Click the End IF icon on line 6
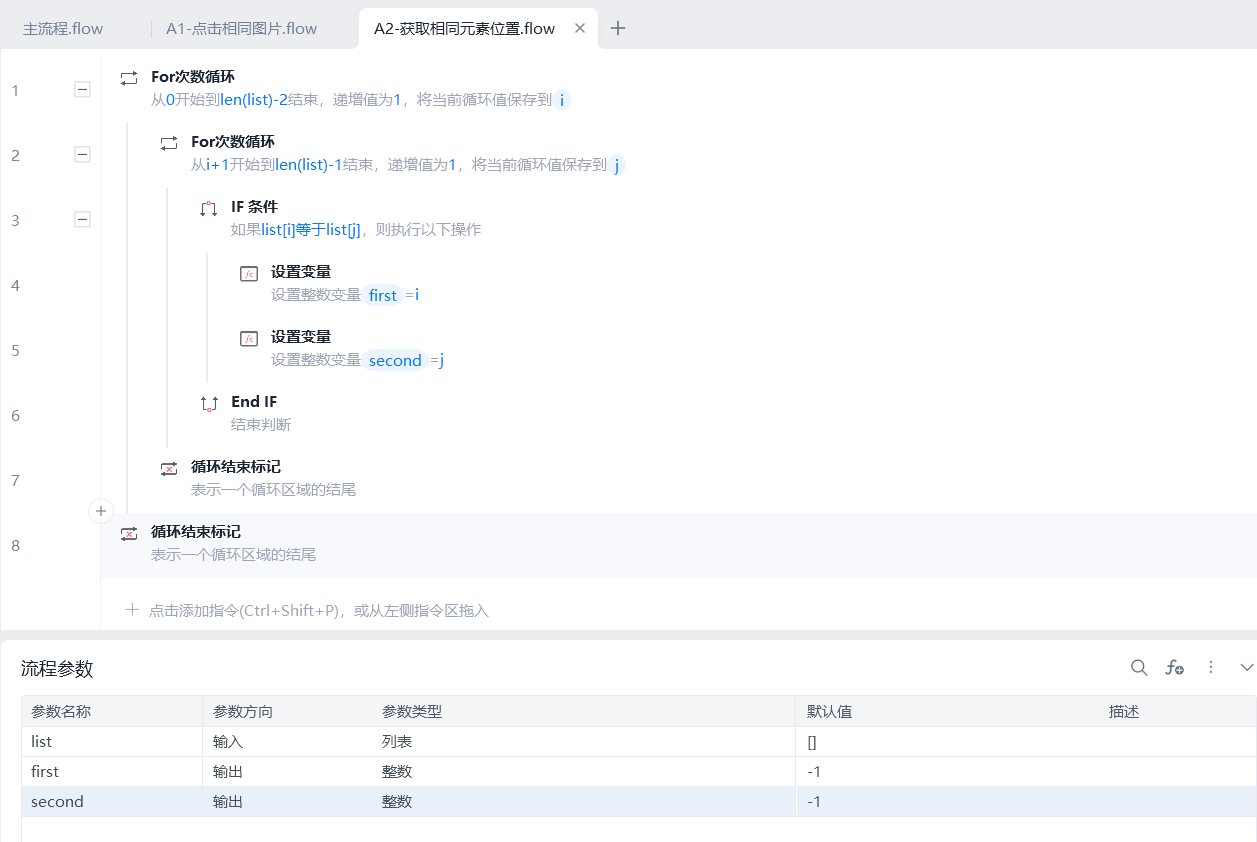The width and height of the screenshot is (1257, 842). pos(209,403)
